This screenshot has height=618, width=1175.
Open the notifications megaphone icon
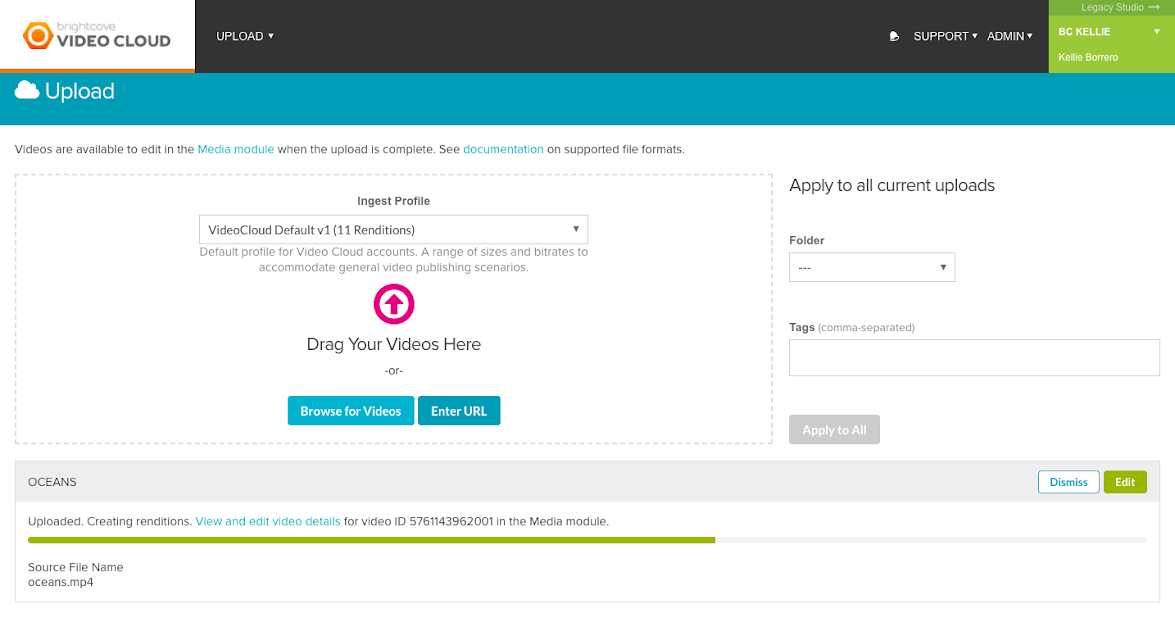click(894, 36)
